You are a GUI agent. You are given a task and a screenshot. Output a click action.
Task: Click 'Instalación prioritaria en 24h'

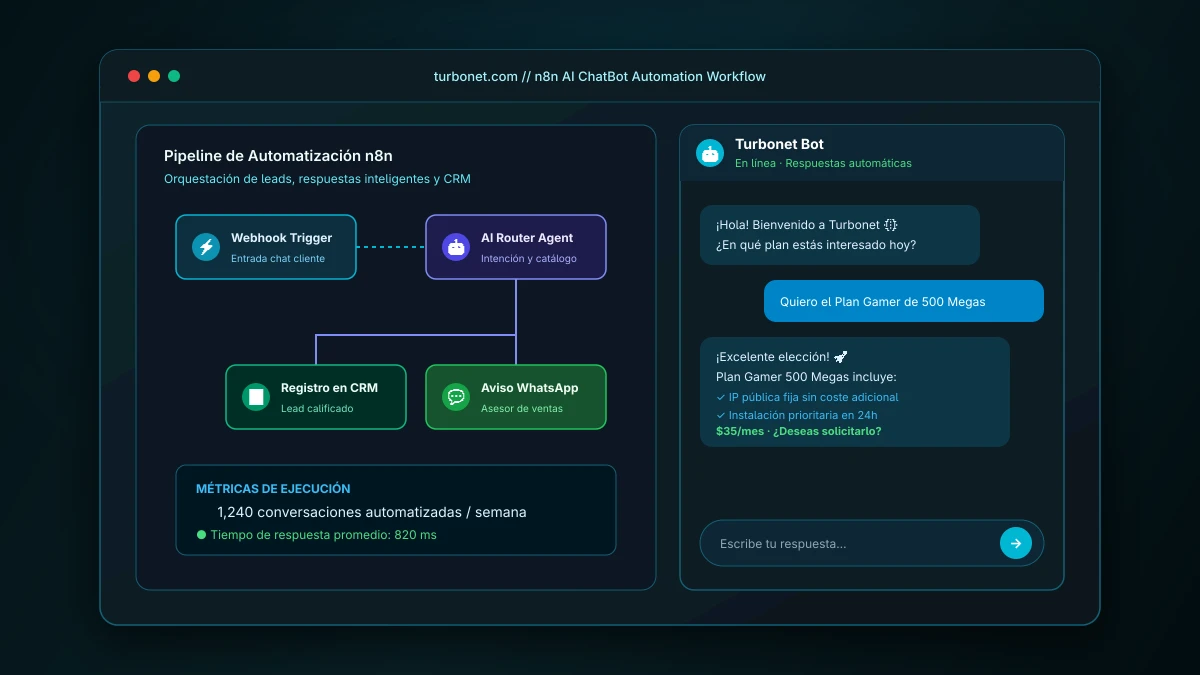click(803, 415)
